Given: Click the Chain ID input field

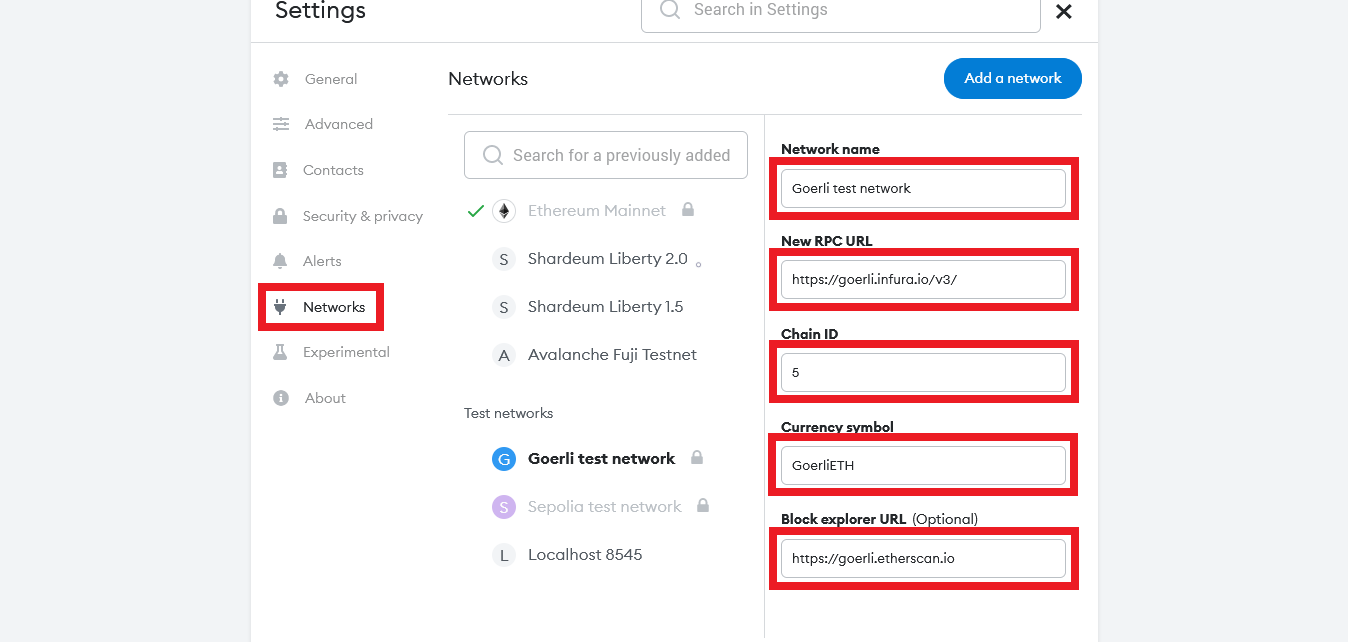Looking at the screenshot, I should click(923, 373).
